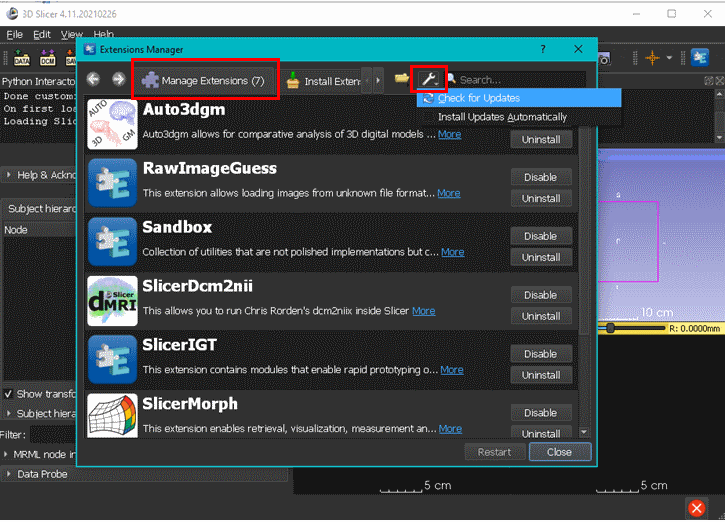Open the wrench settings tool button
This screenshot has height=522, width=725.
[429, 79]
